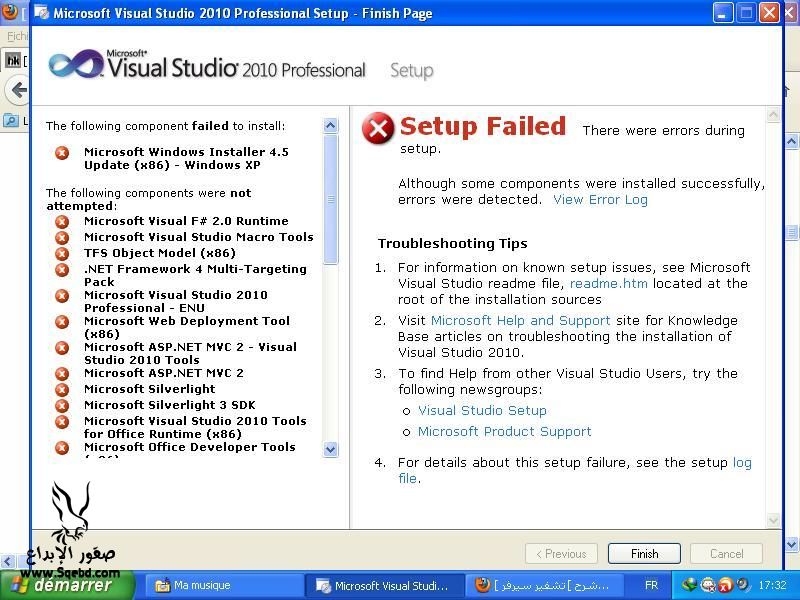Open the readme.htm link
This screenshot has width=800, height=600.
(608, 283)
